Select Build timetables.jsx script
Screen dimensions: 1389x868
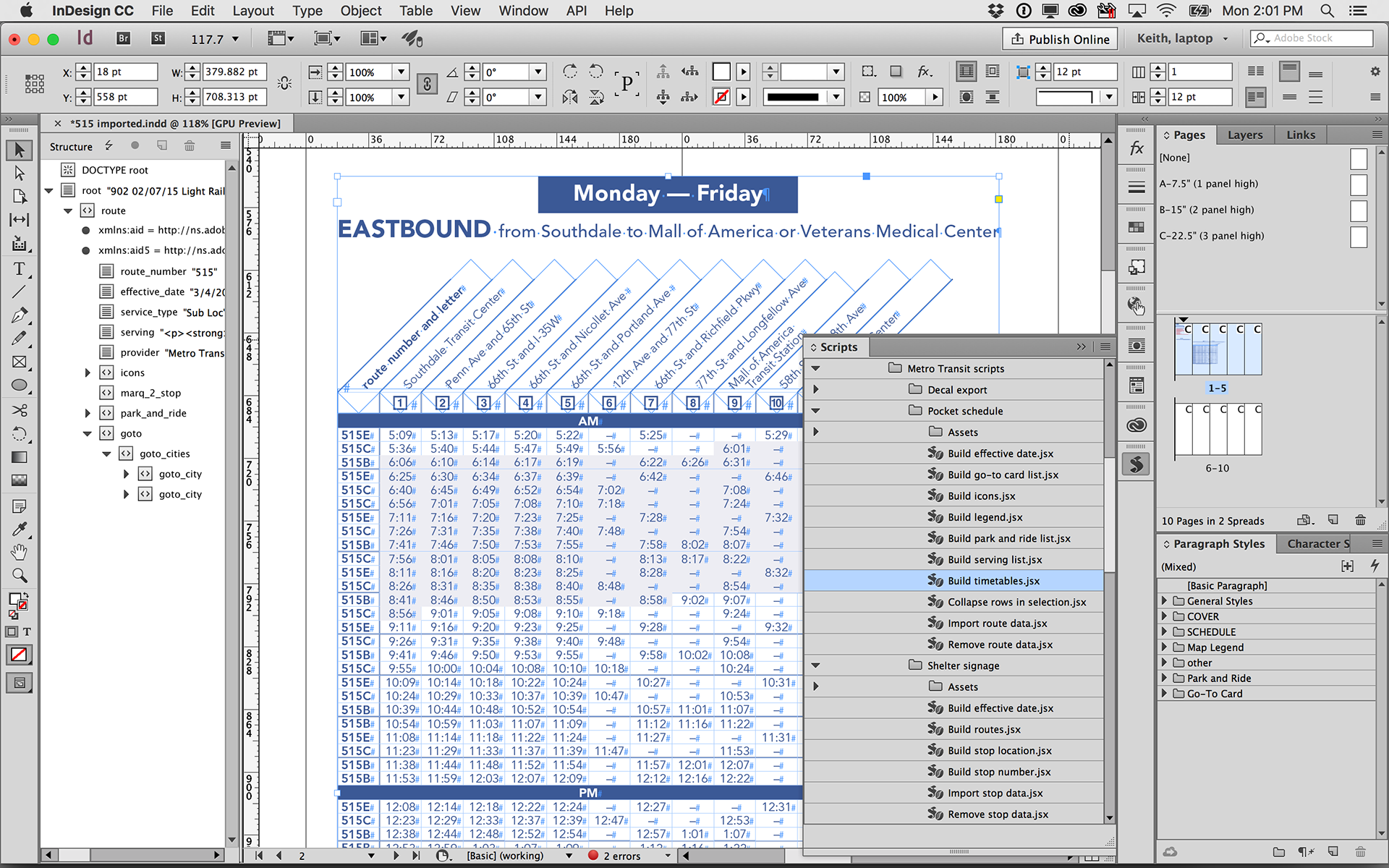pos(993,581)
